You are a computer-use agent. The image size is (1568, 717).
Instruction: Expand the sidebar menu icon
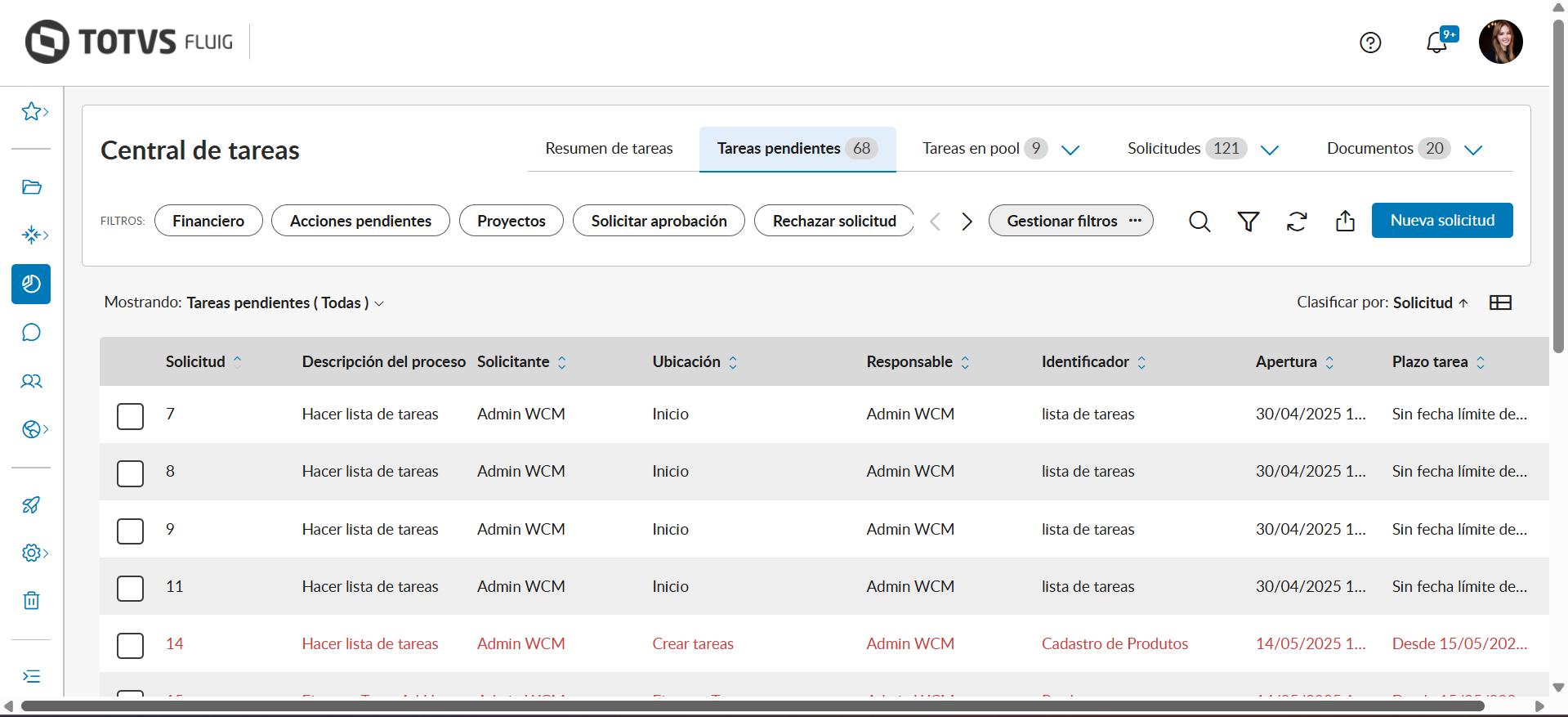pyautogui.click(x=31, y=676)
